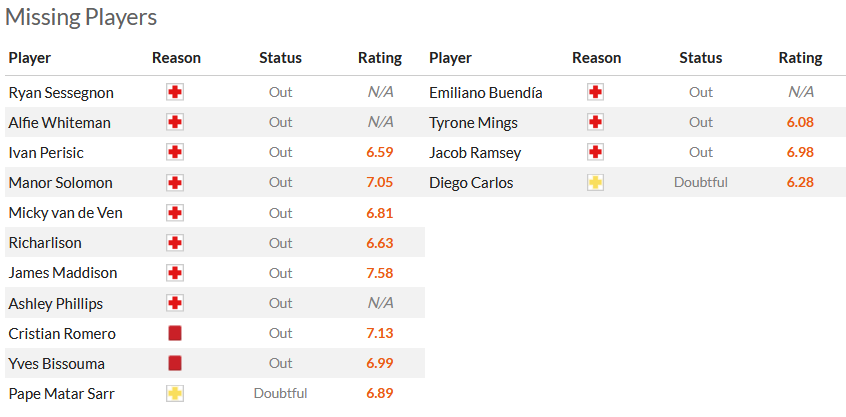Click red card icon beside Cristian Romero
The width and height of the screenshot is (846, 417).
(x=176, y=333)
